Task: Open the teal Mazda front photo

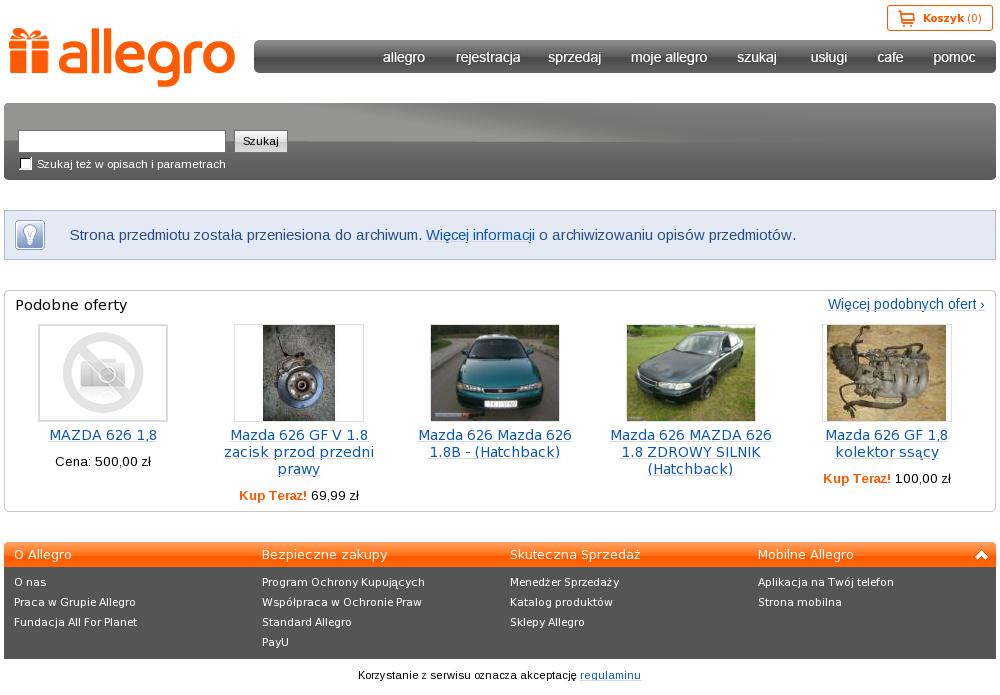Action: coord(495,373)
